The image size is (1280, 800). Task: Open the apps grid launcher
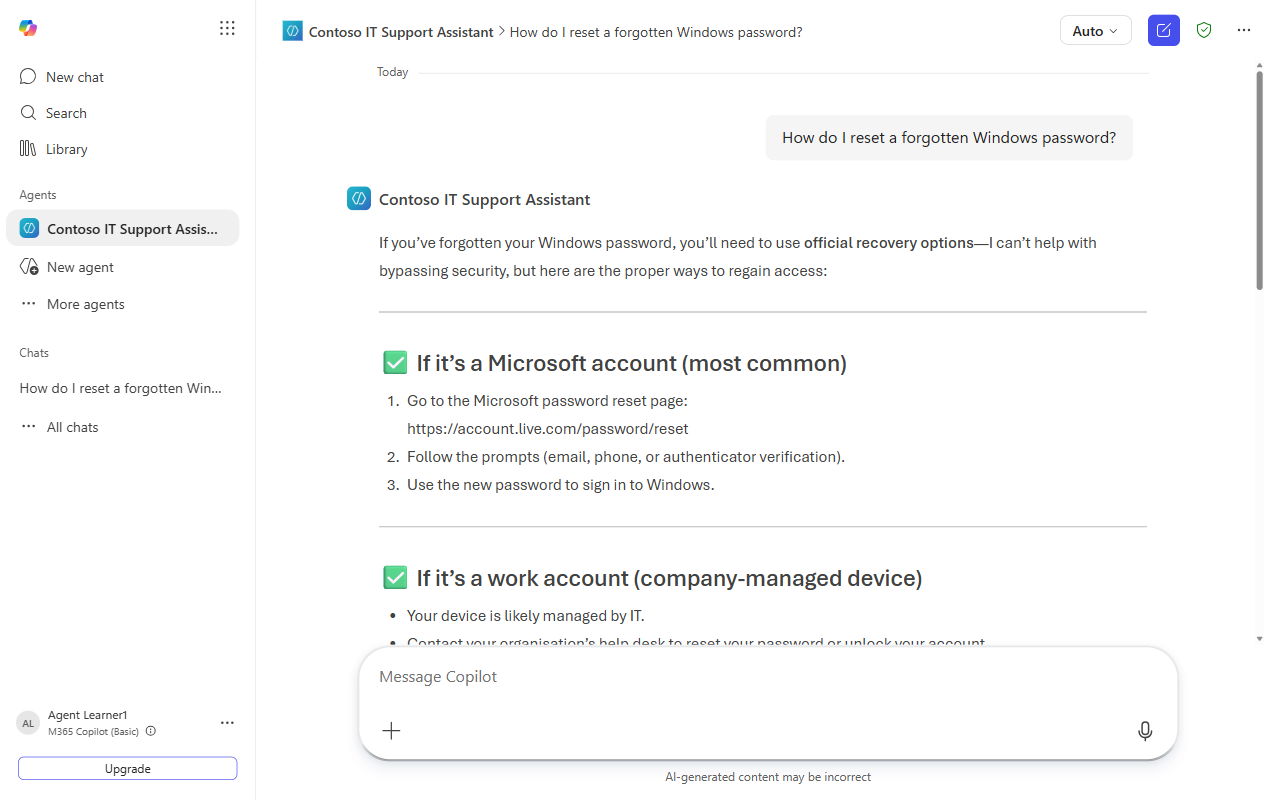227,28
